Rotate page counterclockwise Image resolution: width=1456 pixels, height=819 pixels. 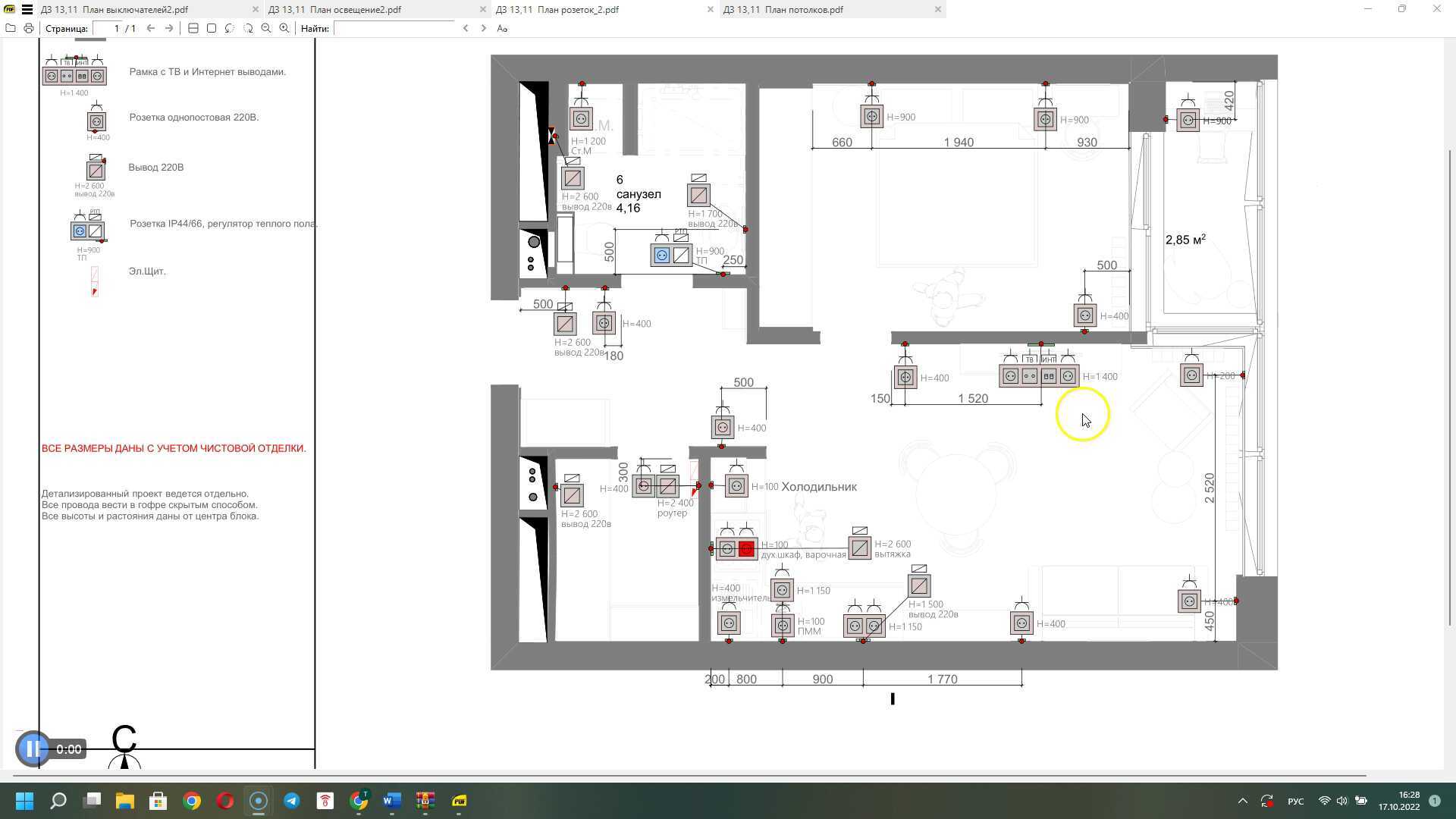tap(230, 28)
